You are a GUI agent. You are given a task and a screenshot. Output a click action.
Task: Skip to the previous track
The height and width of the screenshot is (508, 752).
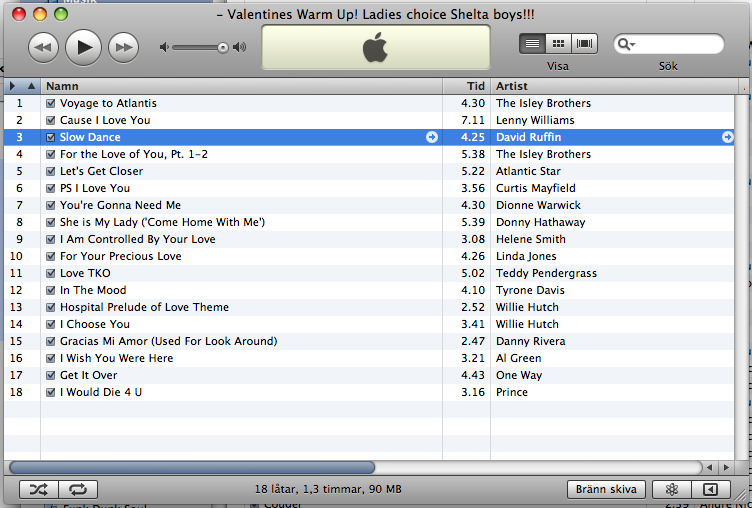(43, 47)
